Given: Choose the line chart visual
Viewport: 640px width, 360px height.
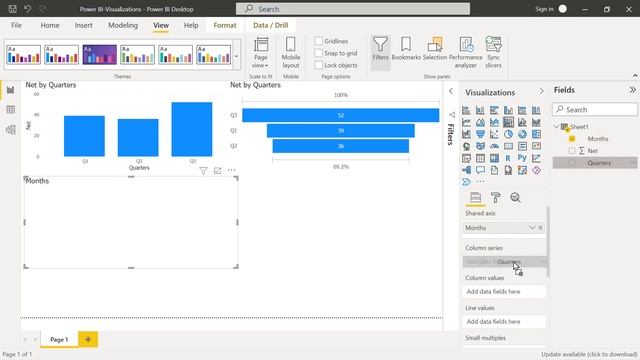Looking at the screenshot, I should coord(466,122).
